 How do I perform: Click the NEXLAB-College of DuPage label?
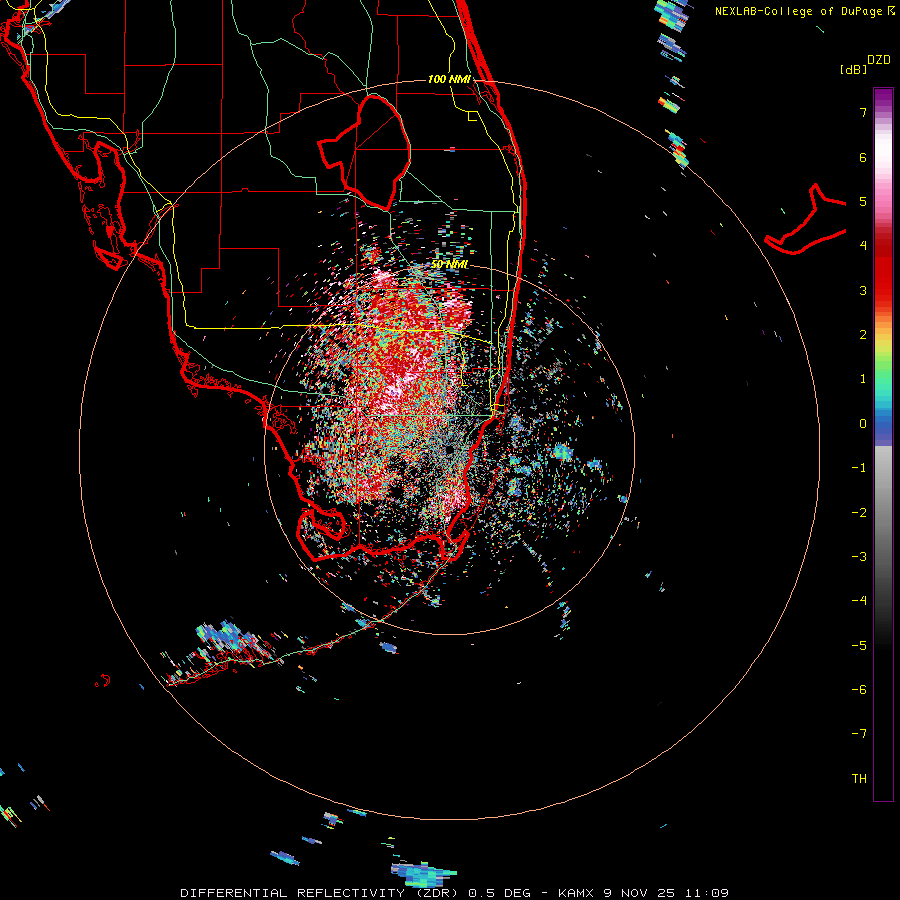coord(804,11)
